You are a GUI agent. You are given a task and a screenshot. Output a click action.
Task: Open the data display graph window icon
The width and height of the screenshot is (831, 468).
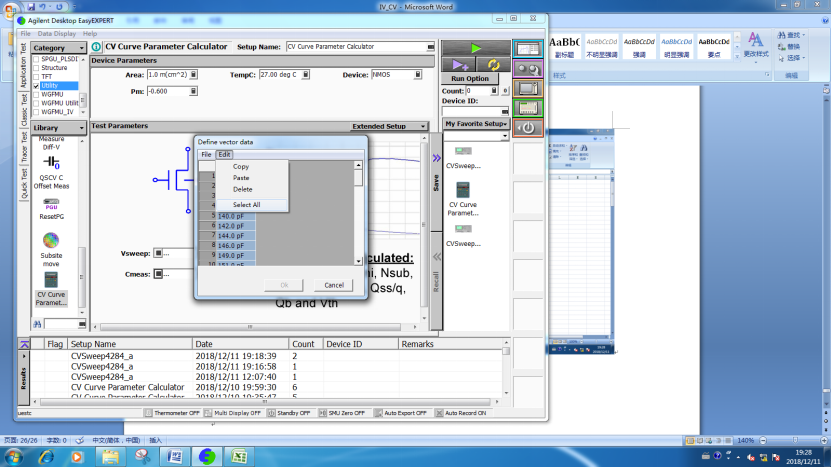pyautogui.click(x=528, y=49)
